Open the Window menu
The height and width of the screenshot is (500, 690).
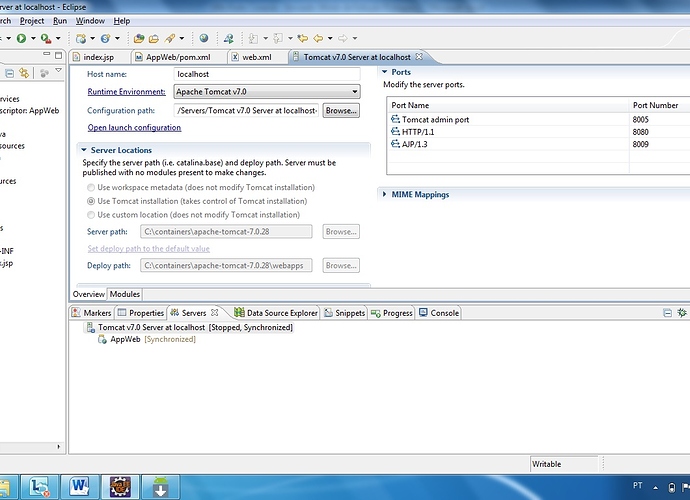coord(90,21)
